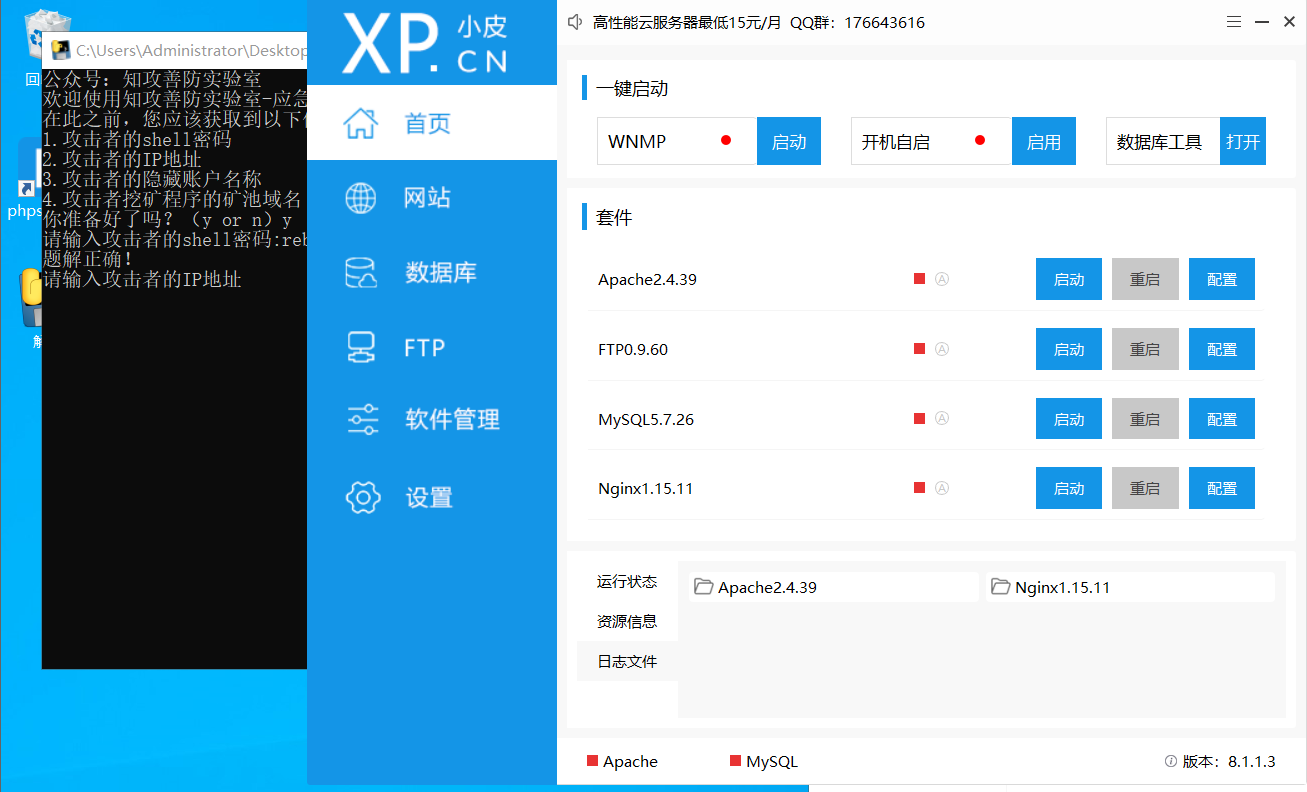Start Nginx1.15.11 service
The width and height of the screenshot is (1307, 792).
click(1069, 488)
